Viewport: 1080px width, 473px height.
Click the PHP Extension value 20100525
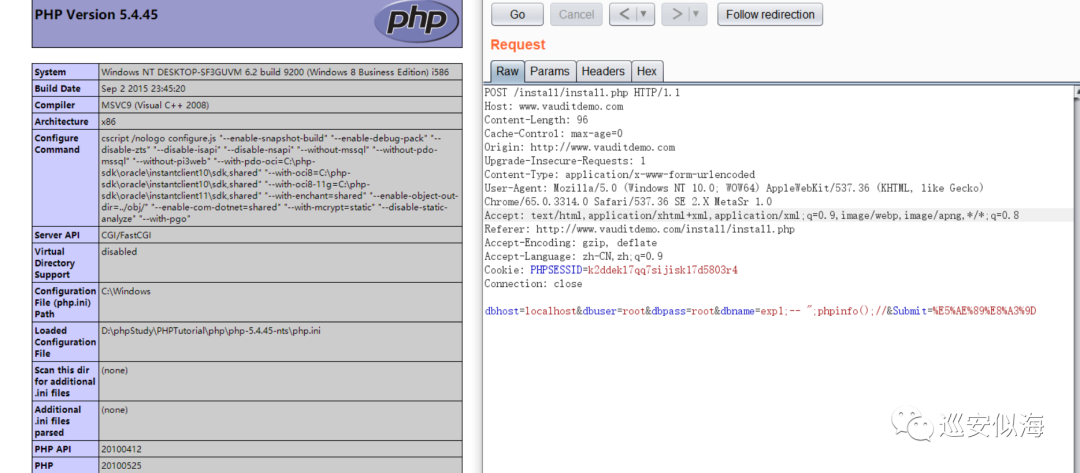coord(121,465)
